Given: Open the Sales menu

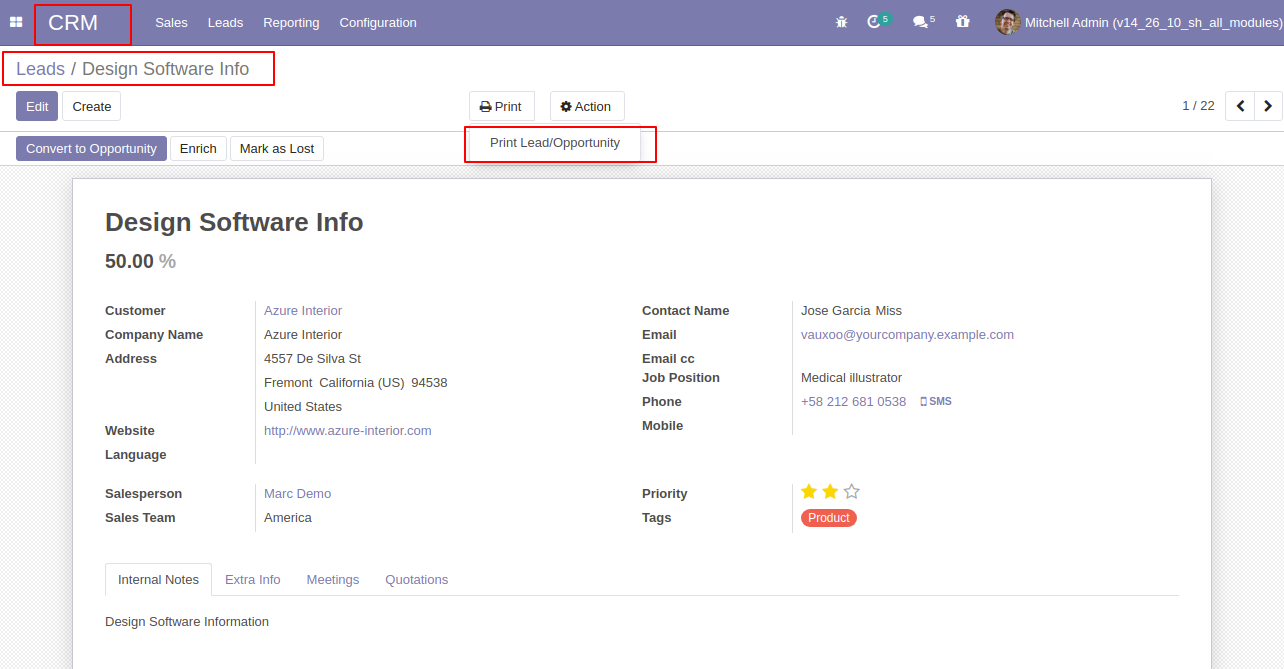Looking at the screenshot, I should click(171, 22).
